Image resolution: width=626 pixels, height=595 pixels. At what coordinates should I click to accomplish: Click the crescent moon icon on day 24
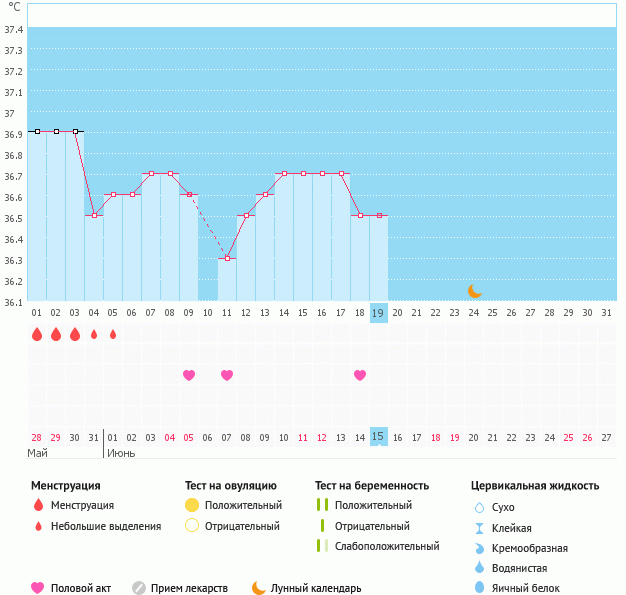[475, 291]
